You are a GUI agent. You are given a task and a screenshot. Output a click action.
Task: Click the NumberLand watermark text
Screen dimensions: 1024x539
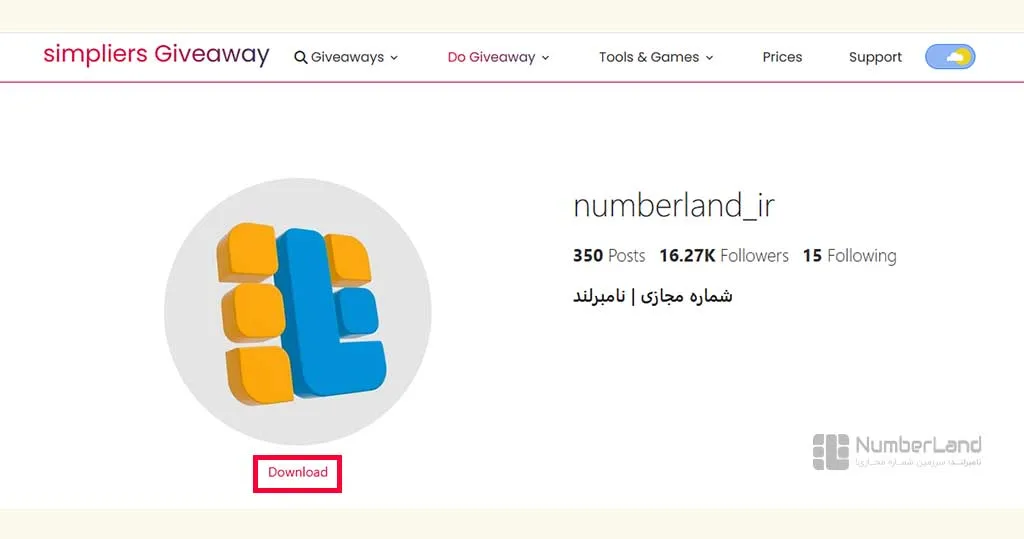(918, 451)
